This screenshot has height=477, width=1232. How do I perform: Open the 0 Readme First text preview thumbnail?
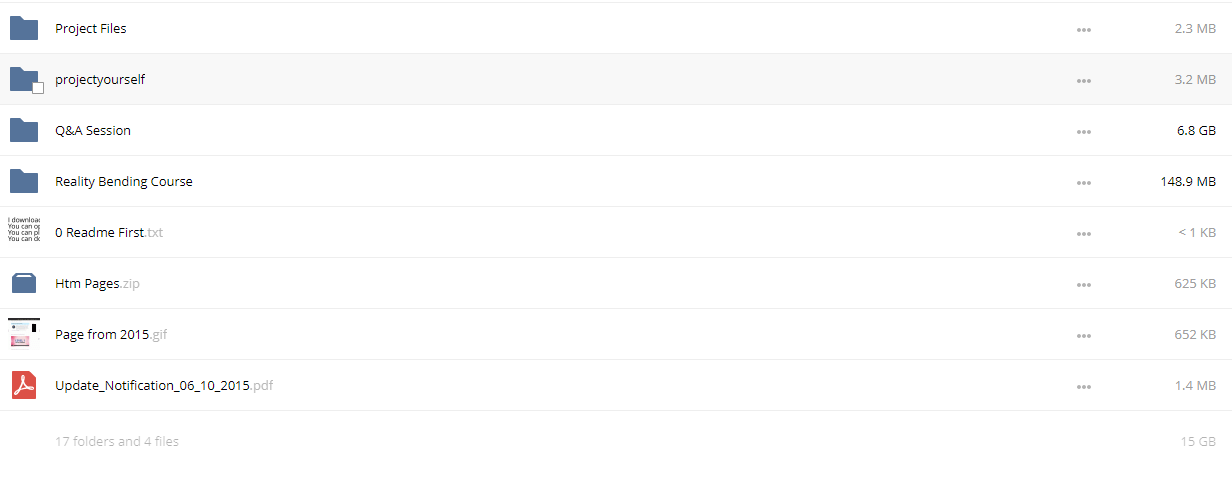[x=24, y=231]
